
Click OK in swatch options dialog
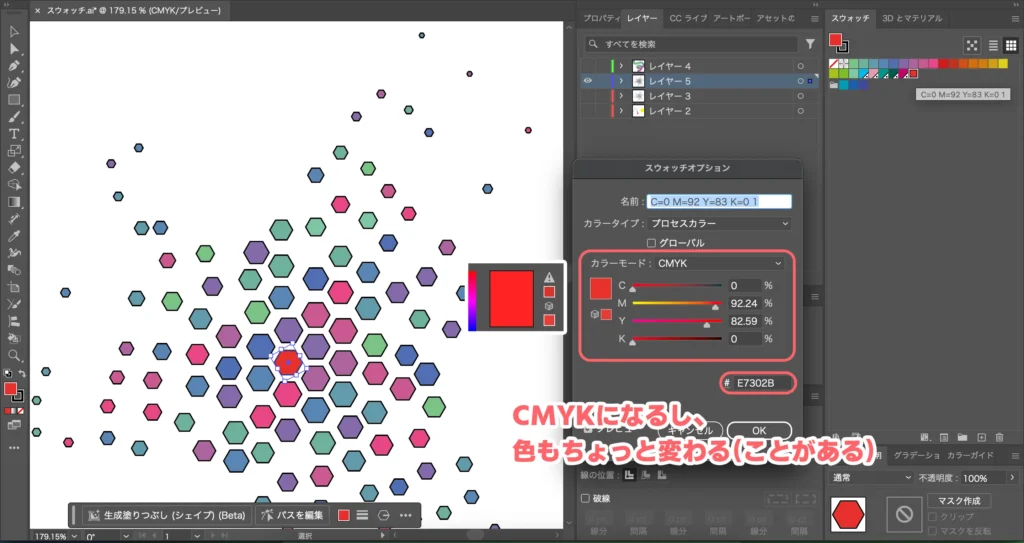[759, 431]
